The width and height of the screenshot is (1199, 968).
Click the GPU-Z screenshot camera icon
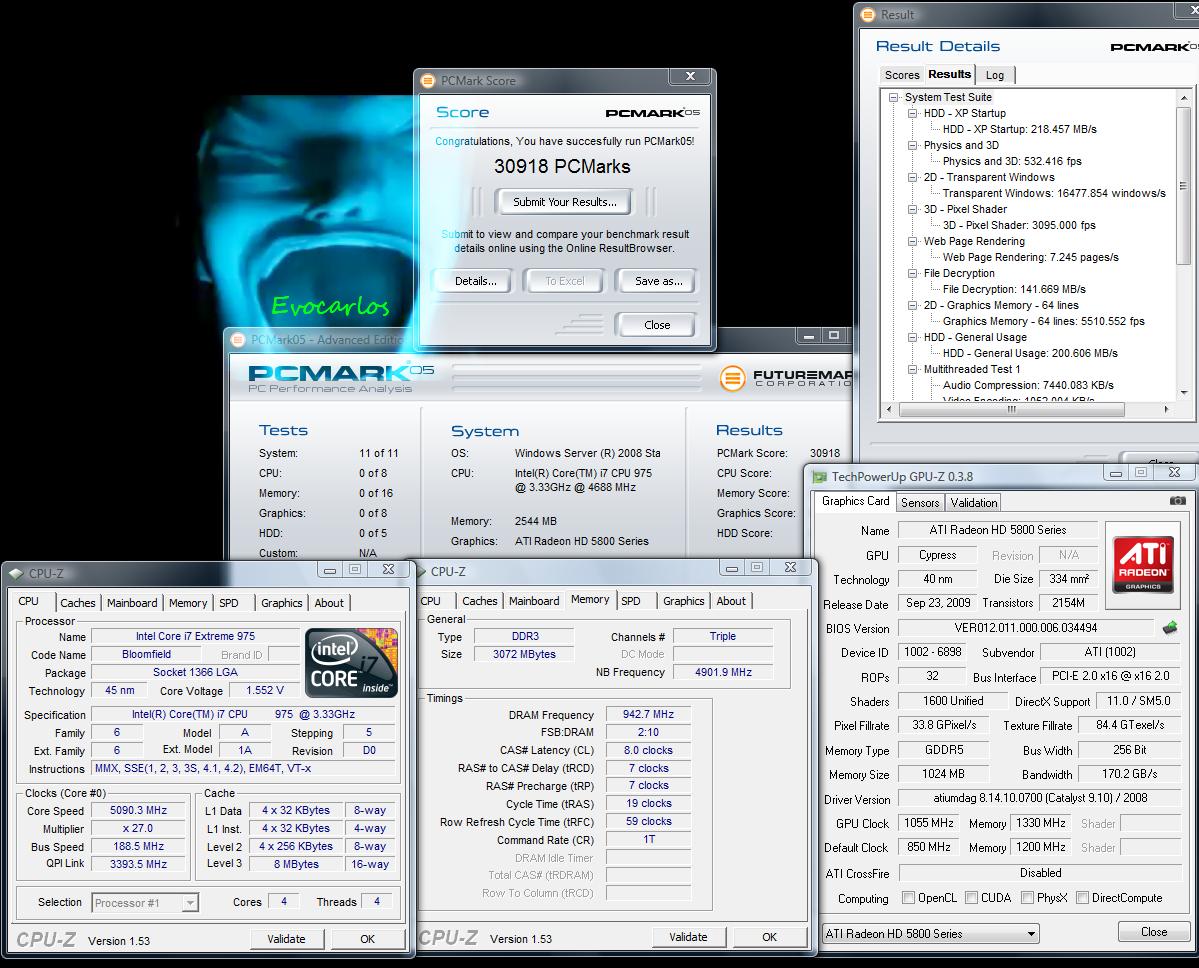coord(1178,501)
